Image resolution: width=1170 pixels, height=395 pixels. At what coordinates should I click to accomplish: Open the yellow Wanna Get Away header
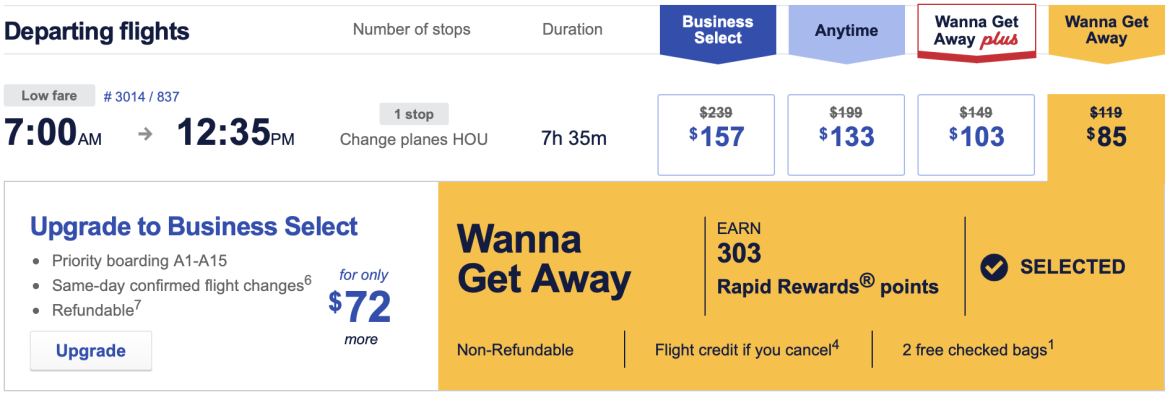(x=1107, y=32)
